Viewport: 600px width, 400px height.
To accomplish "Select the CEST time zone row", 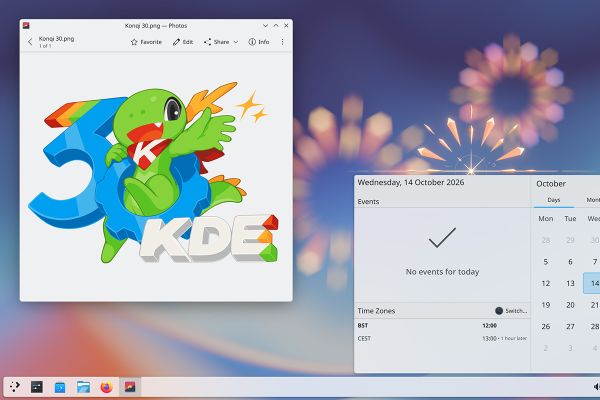I will pyautogui.click(x=442, y=338).
